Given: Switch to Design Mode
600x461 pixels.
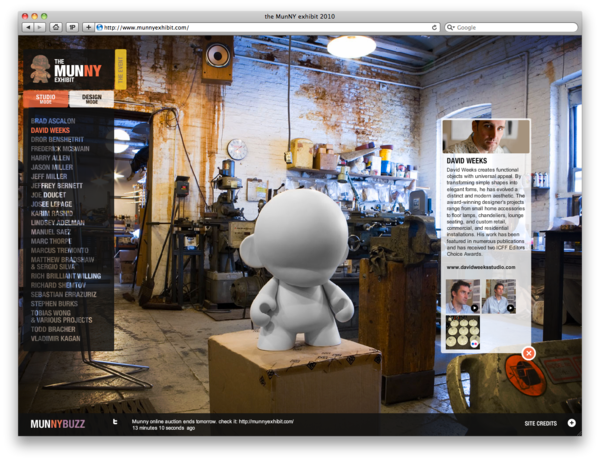Looking at the screenshot, I should coord(91,99).
